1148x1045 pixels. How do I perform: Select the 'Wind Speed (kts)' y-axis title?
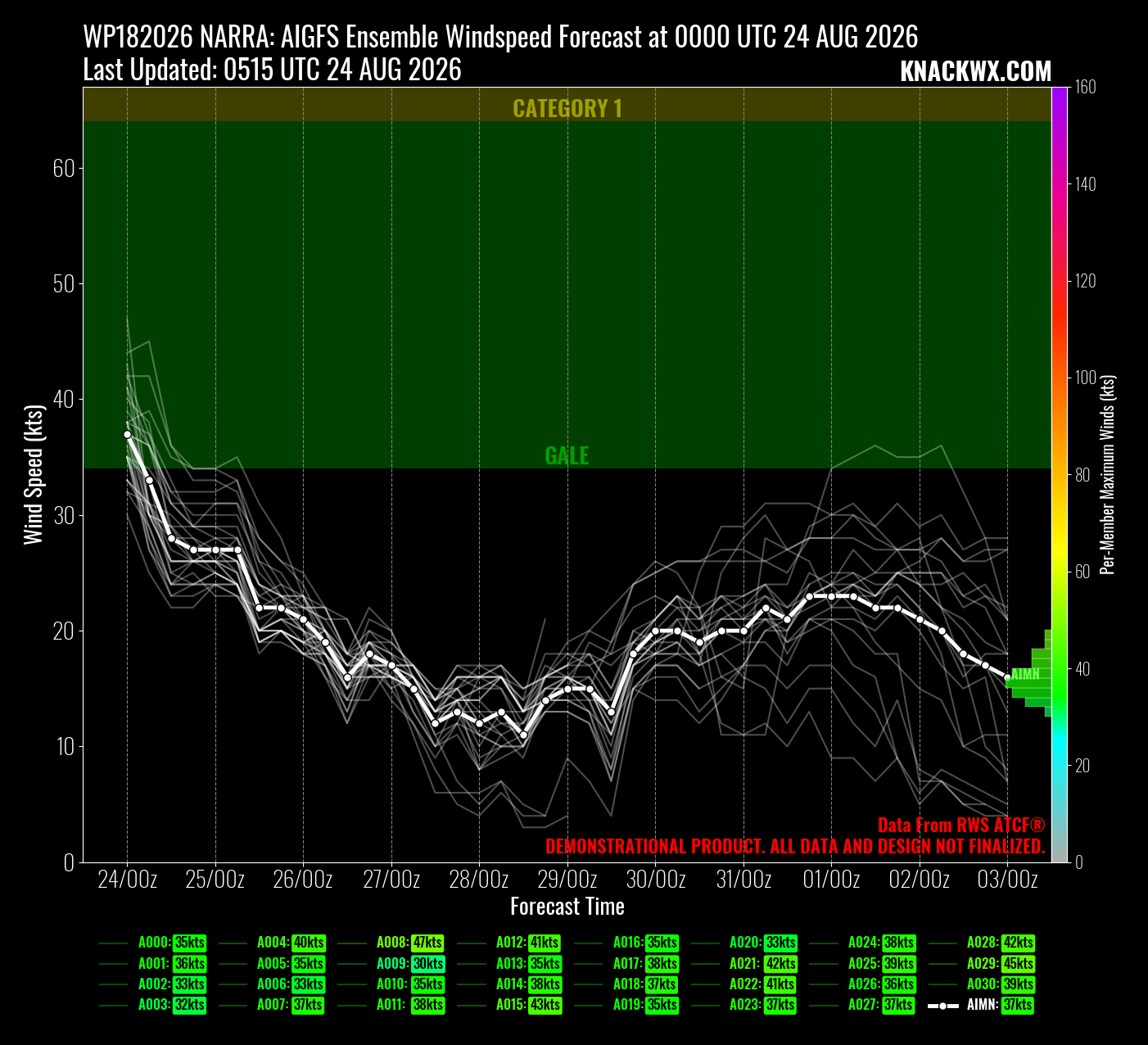click(34, 474)
